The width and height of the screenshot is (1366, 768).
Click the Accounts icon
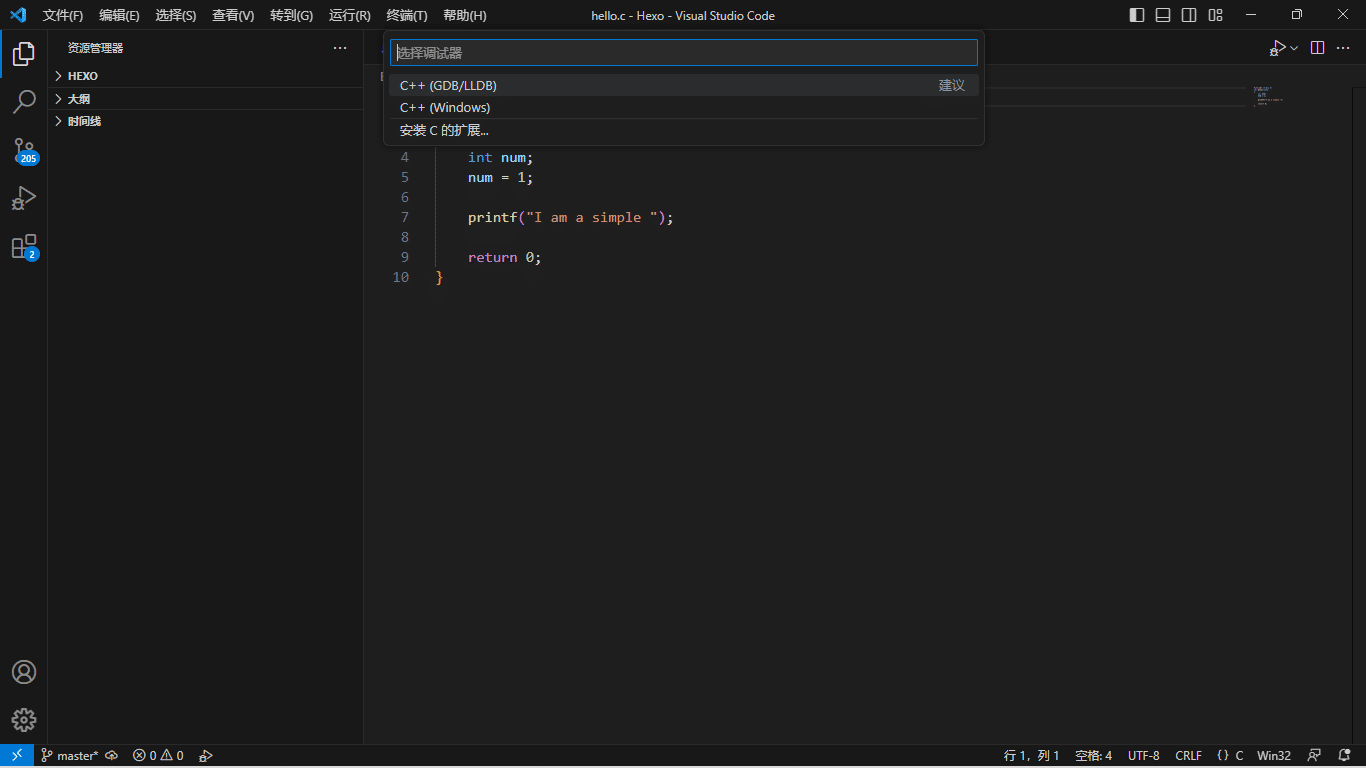coord(24,672)
